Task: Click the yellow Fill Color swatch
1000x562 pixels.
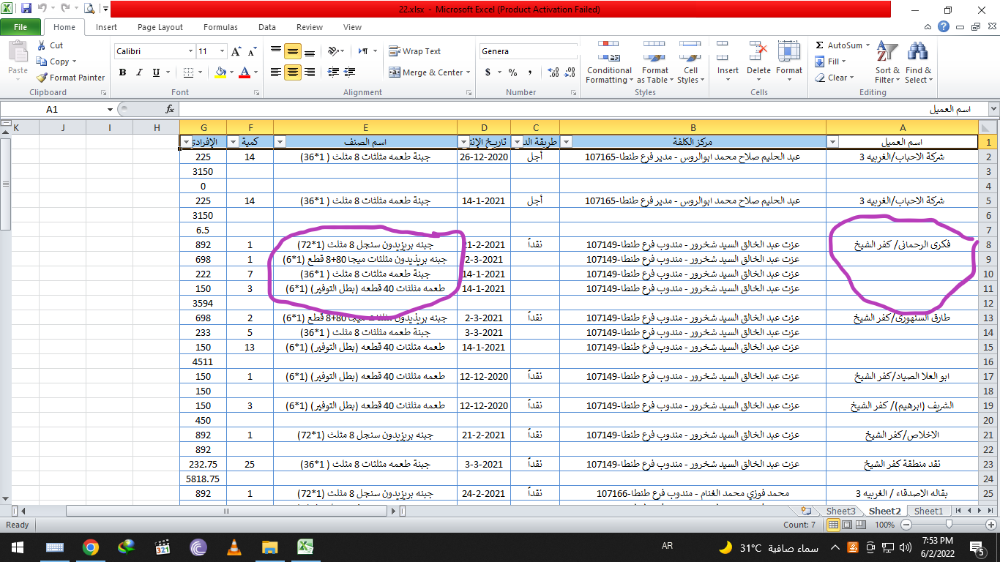Action: click(x=219, y=72)
